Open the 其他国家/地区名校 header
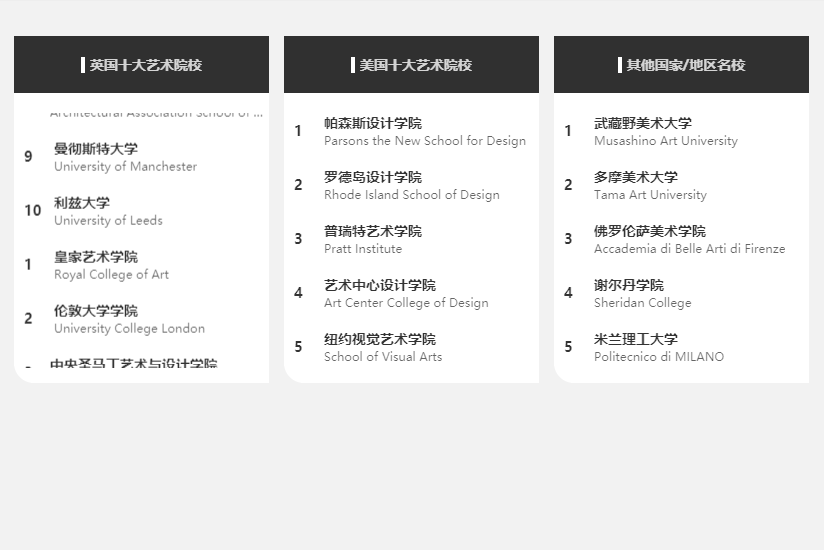 coord(682,65)
